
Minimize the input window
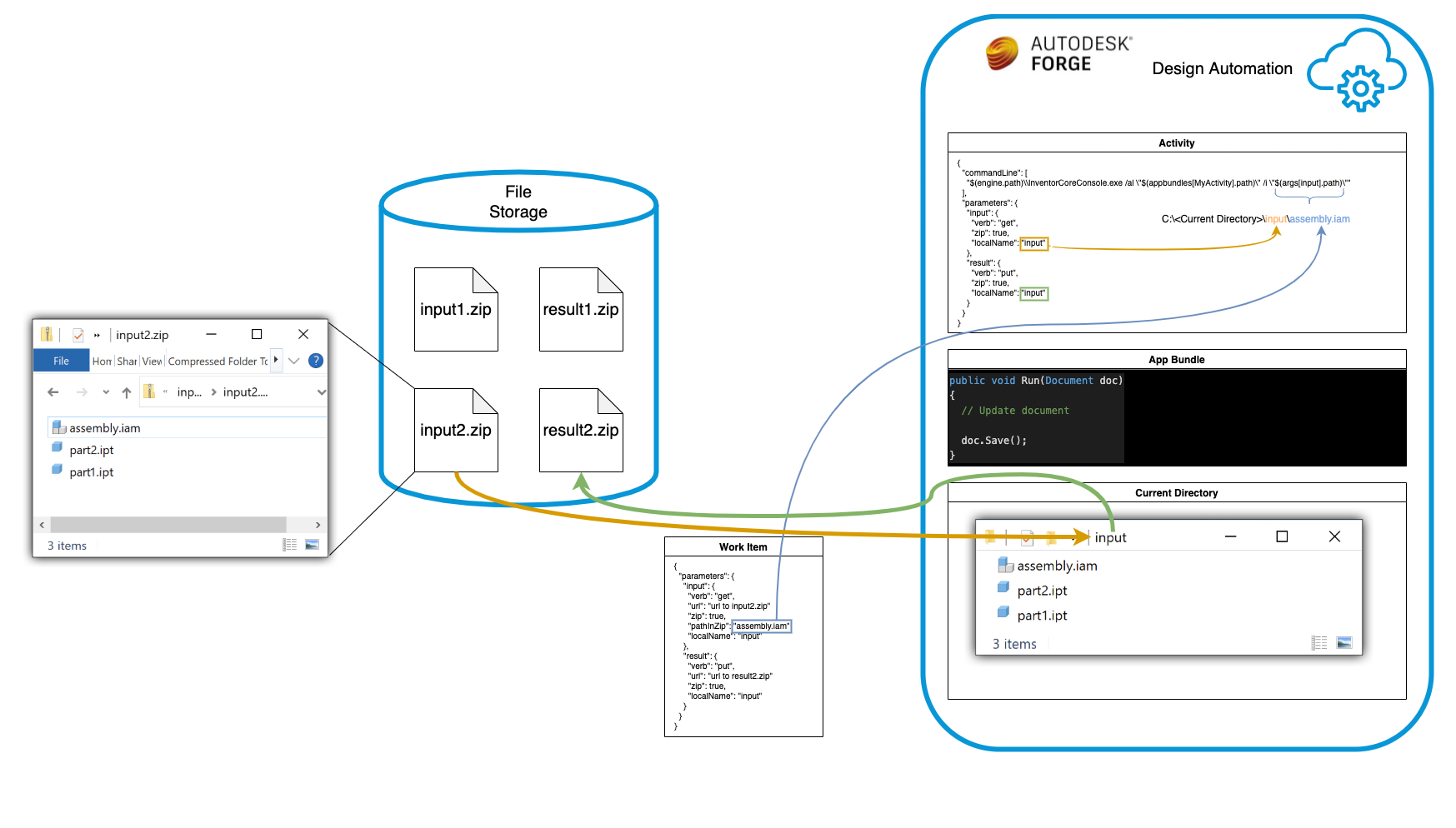click(x=1230, y=537)
